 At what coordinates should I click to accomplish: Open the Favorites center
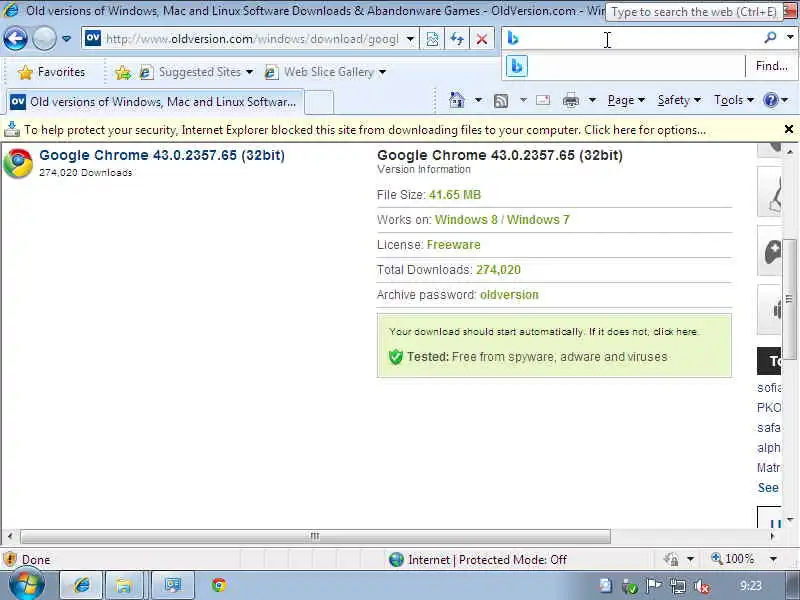(51, 72)
